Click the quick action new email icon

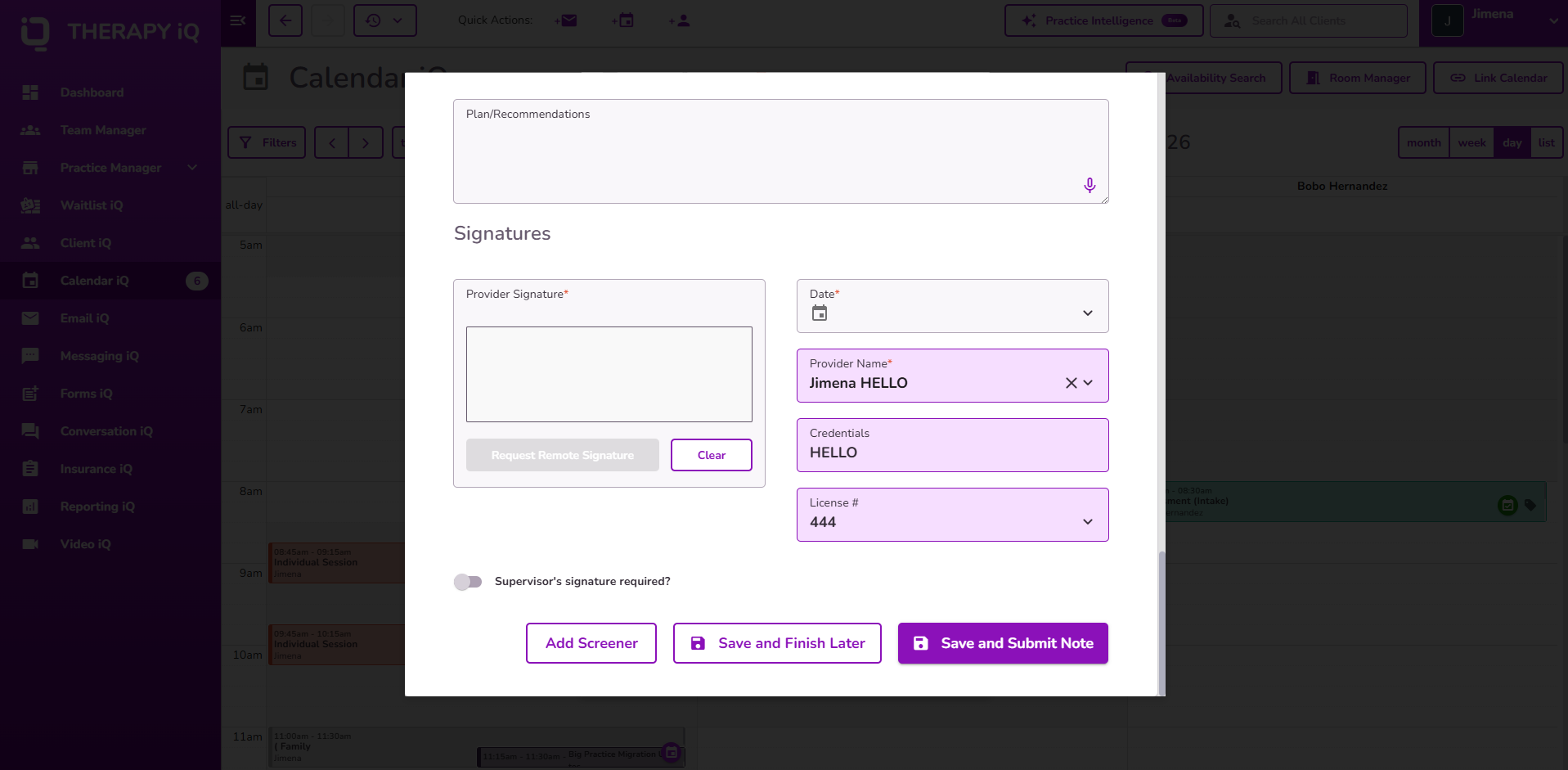click(565, 20)
